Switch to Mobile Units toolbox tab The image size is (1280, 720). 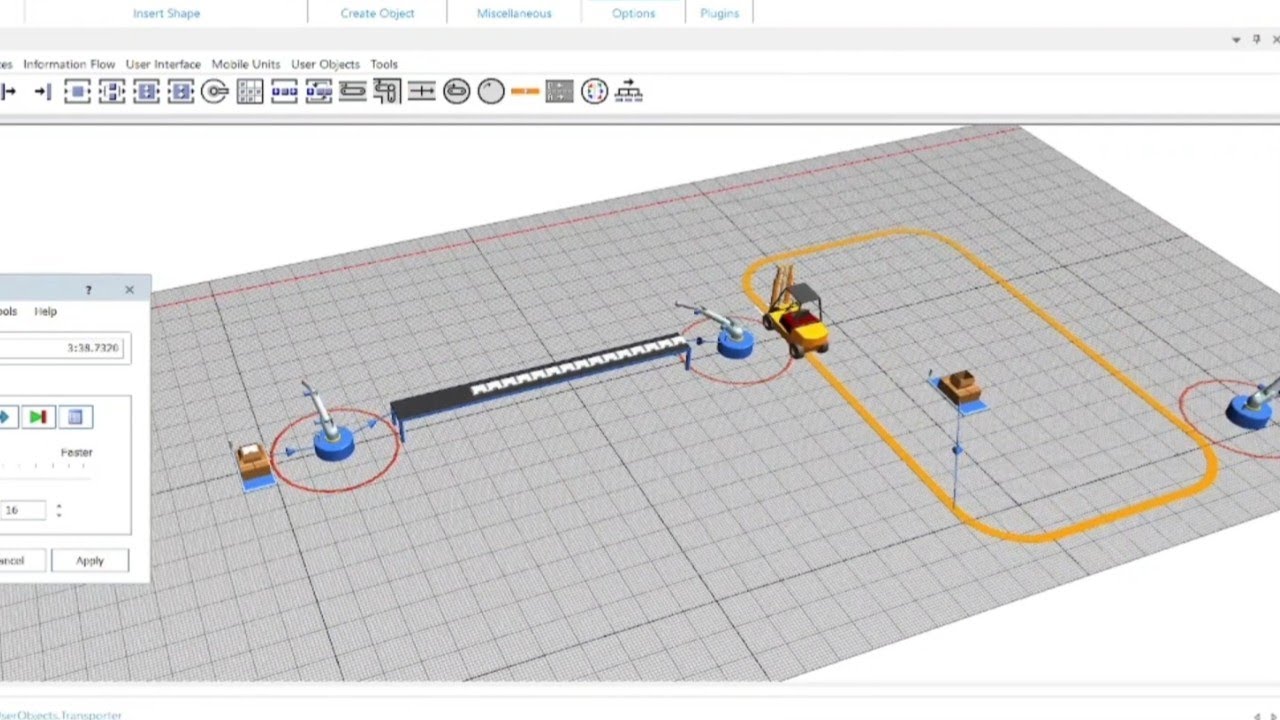pos(246,64)
